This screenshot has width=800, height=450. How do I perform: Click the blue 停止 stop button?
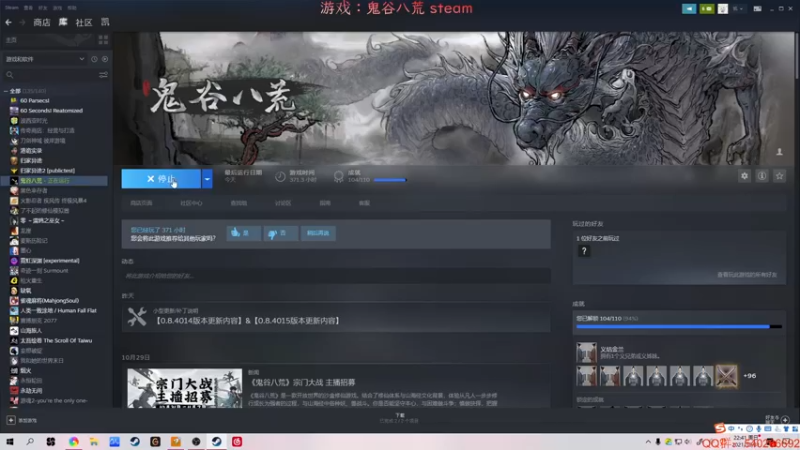[161, 179]
